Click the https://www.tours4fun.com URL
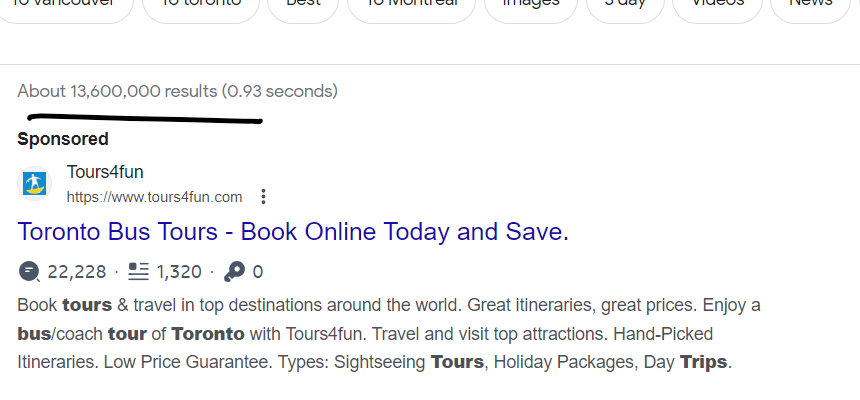This screenshot has height=400, width=860. pyautogui.click(x=154, y=197)
